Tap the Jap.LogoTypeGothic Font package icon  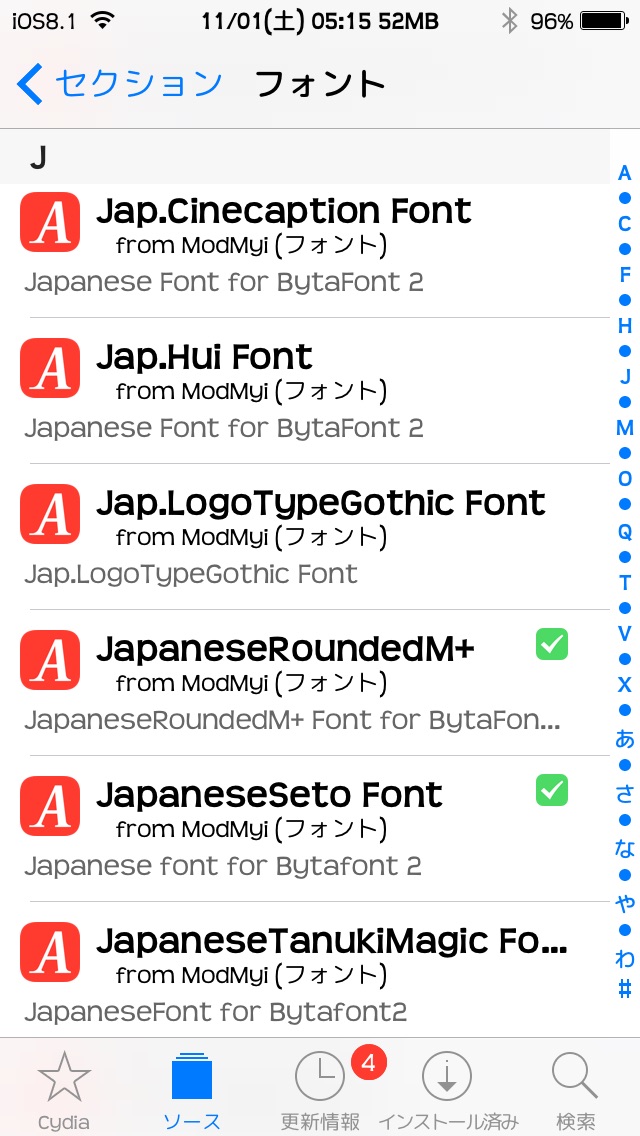(x=50, y=514)
